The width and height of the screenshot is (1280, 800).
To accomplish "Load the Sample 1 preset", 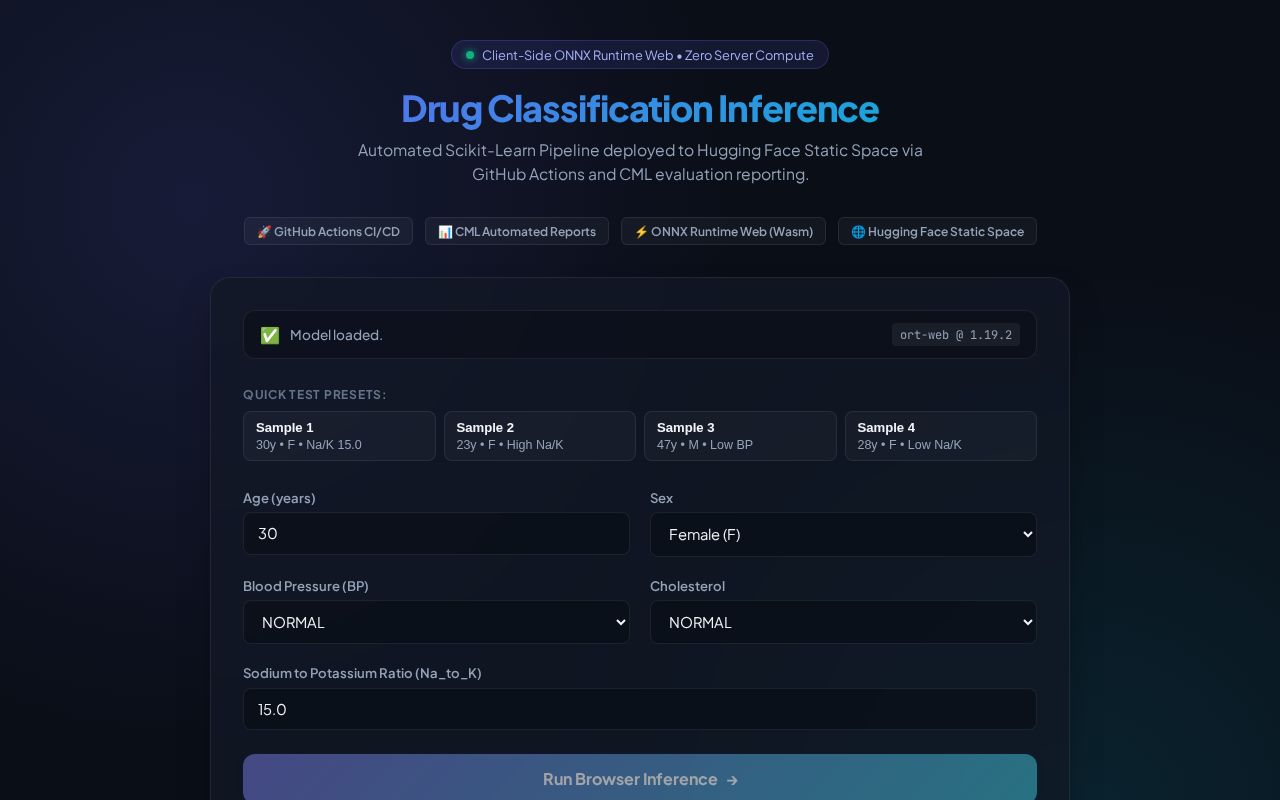I will point(339,436).
